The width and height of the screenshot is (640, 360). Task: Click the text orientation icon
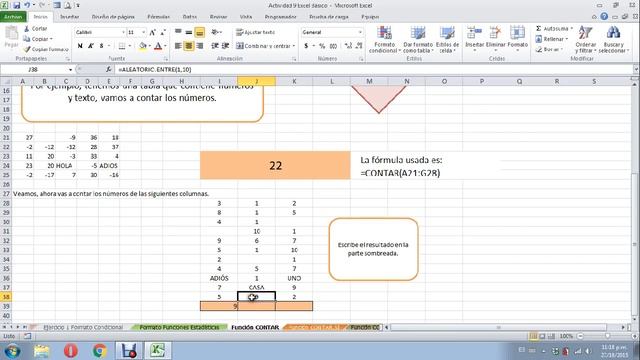(215, 32)
